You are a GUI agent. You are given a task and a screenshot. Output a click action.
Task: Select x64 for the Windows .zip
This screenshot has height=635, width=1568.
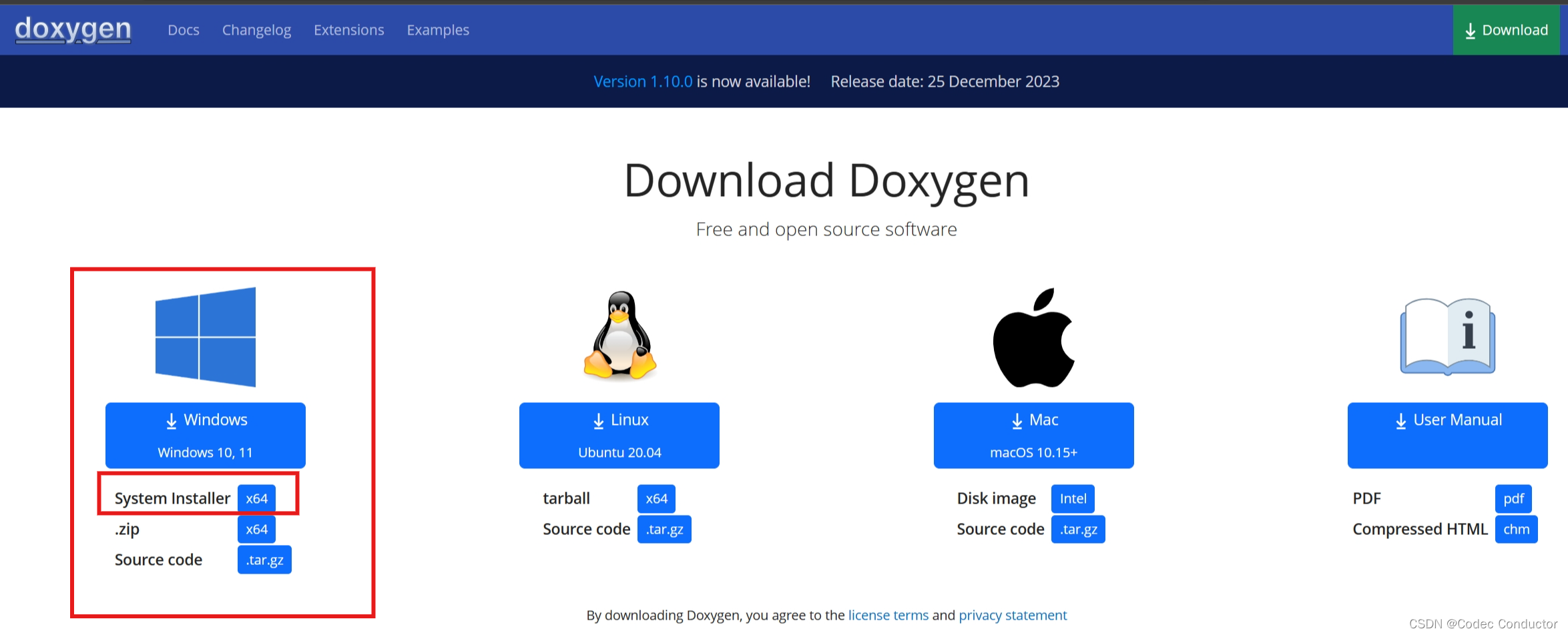tap(256, 529)
